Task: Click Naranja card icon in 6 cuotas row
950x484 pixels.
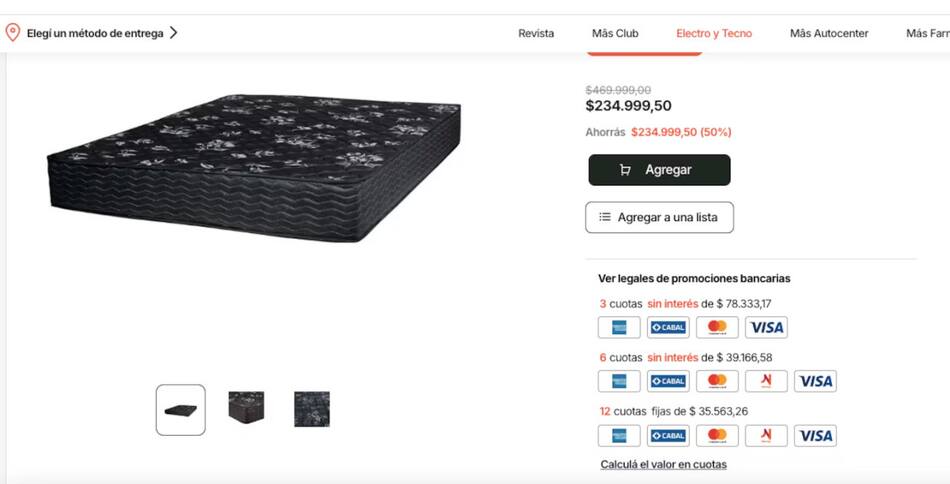Action: tap(766, 381)
